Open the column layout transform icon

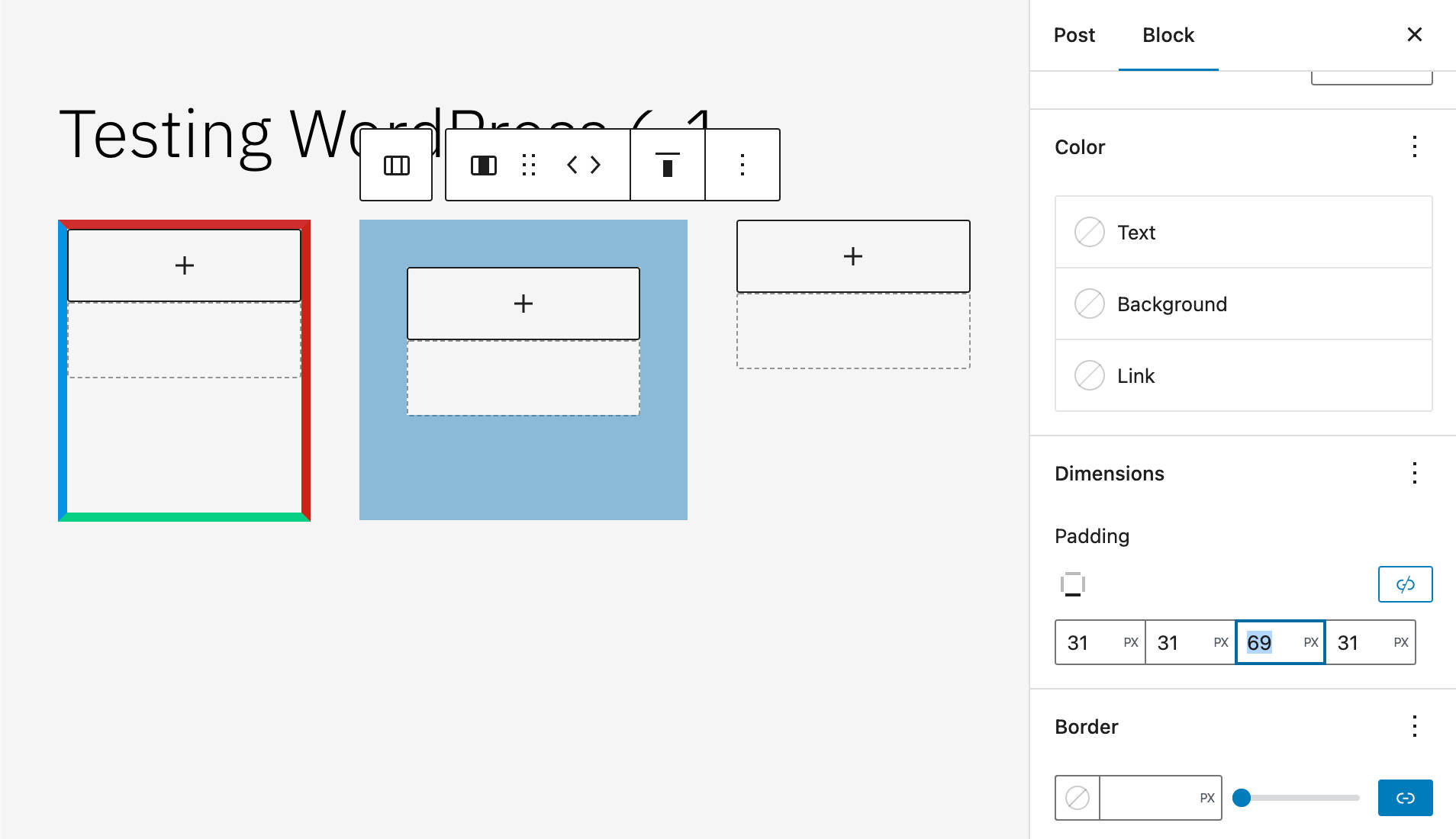[483, 165]
